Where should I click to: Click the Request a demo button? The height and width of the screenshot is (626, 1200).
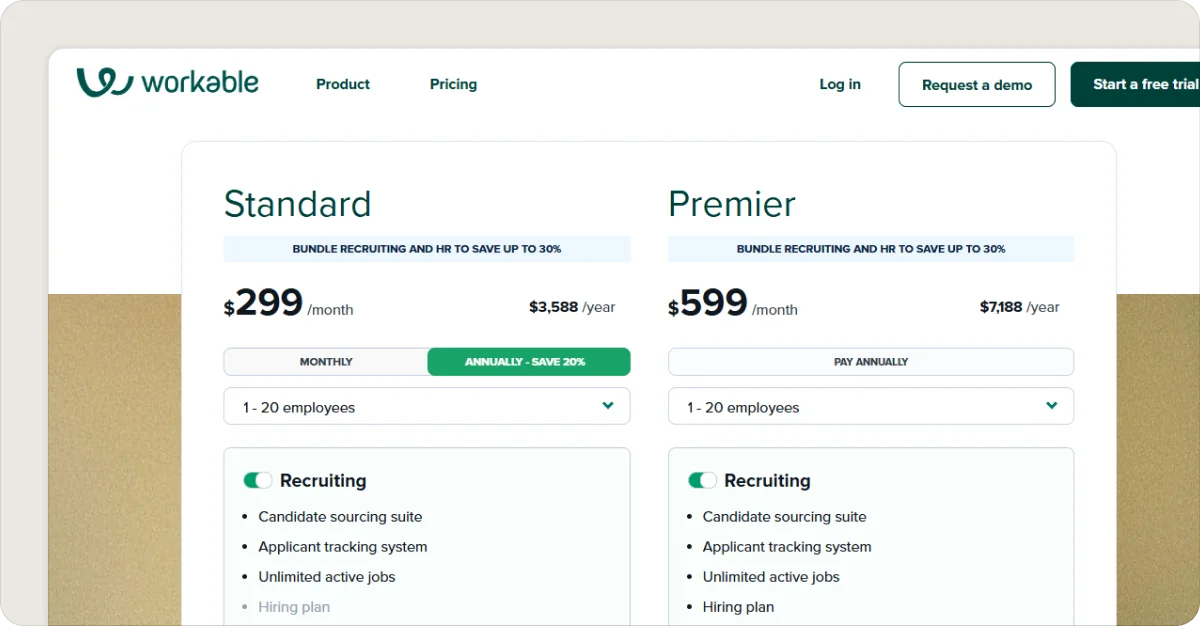[977, 85]
